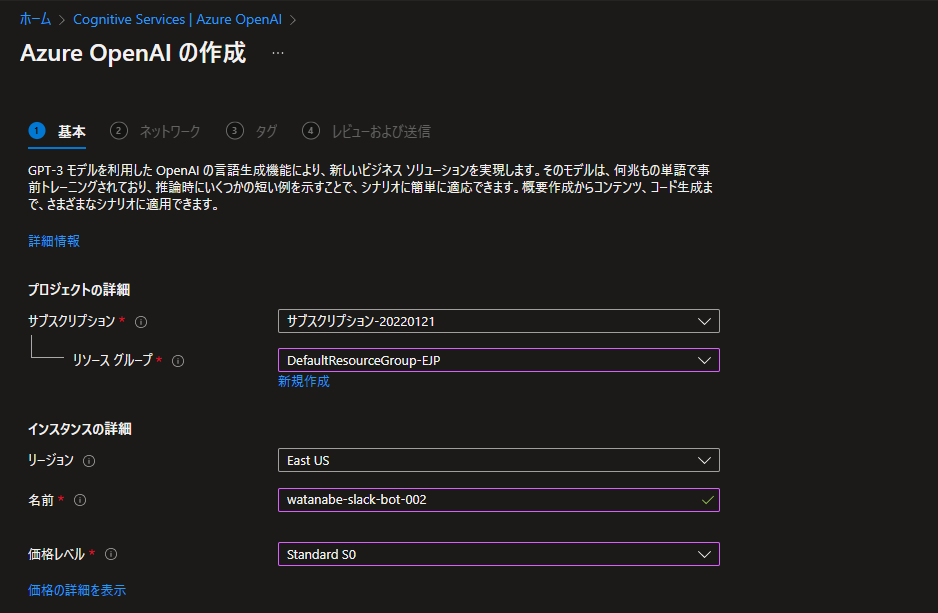938x613 pixels.
Task: Click 新規作成 under resource group
Action: pyautogui.click(x=303, y=383)
